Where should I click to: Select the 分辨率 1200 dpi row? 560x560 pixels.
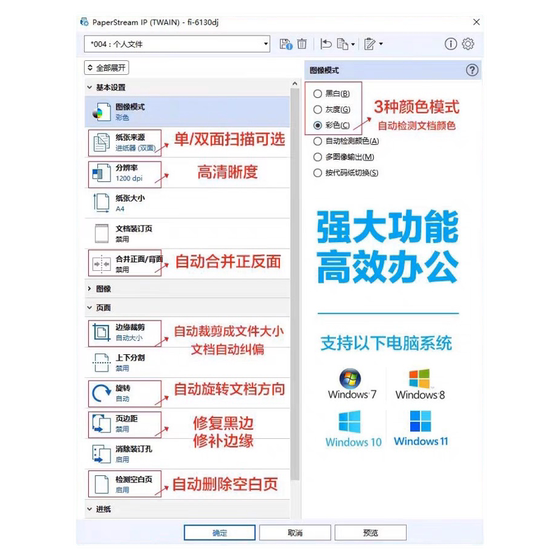pos(187,173)
